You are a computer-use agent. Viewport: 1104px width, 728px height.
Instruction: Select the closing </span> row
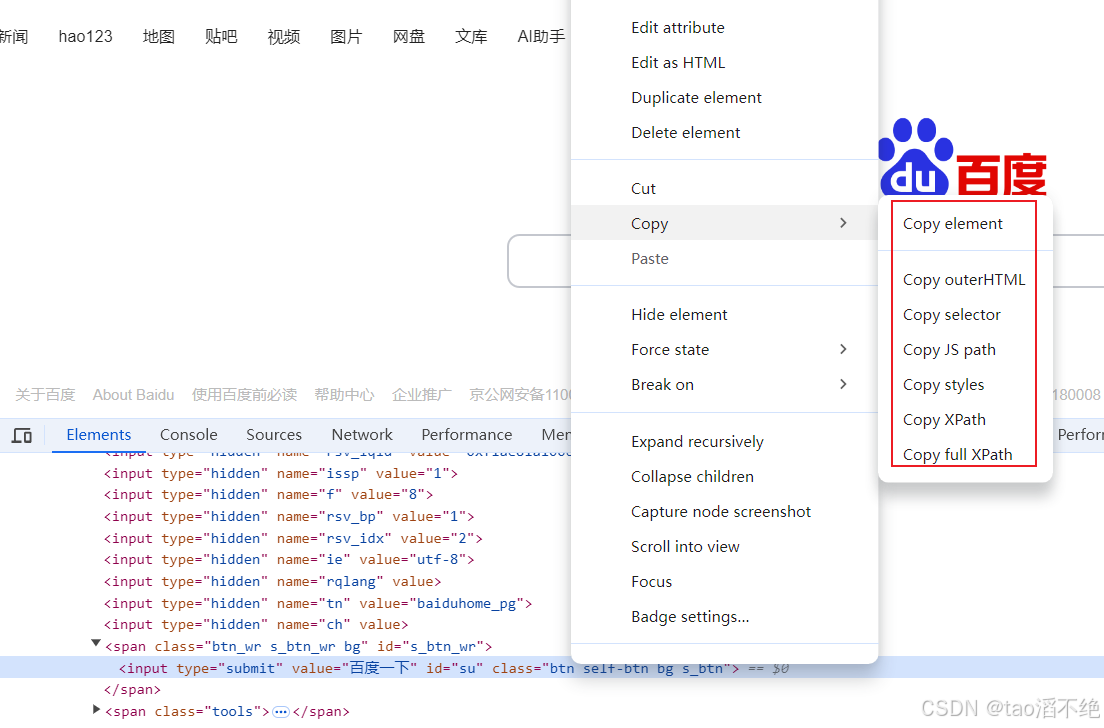click(132, 689)
